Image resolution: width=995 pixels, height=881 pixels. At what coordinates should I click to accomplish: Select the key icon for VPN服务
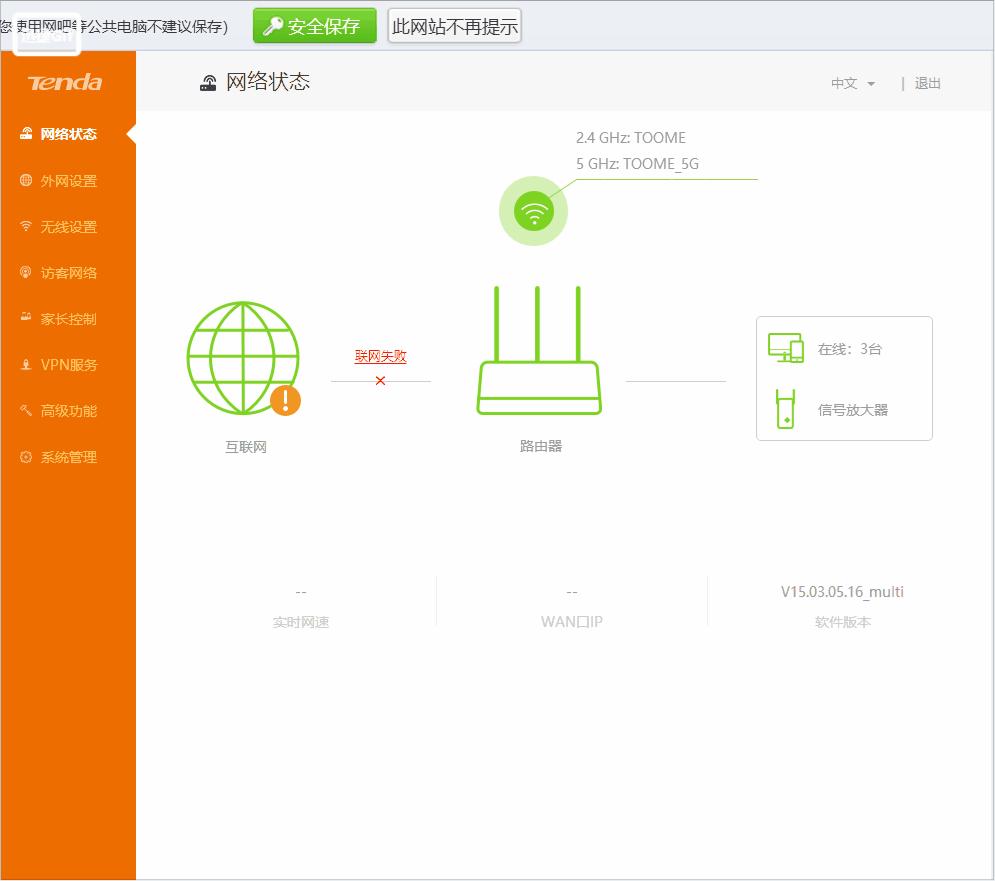tap(27, 364)
